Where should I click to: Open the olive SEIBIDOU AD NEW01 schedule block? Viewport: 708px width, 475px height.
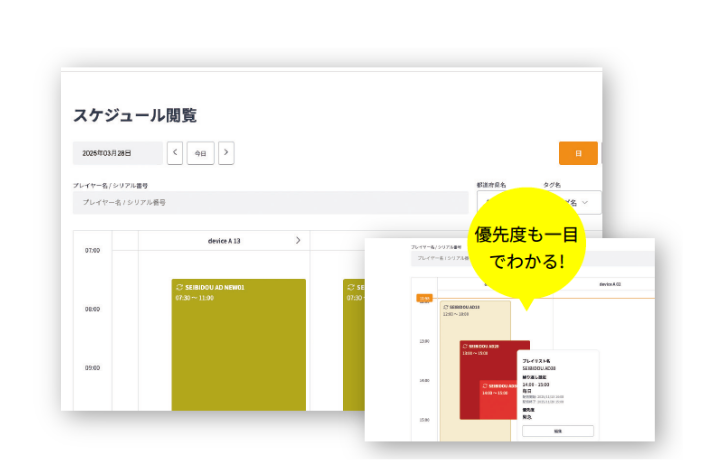(x=238, y=350)
